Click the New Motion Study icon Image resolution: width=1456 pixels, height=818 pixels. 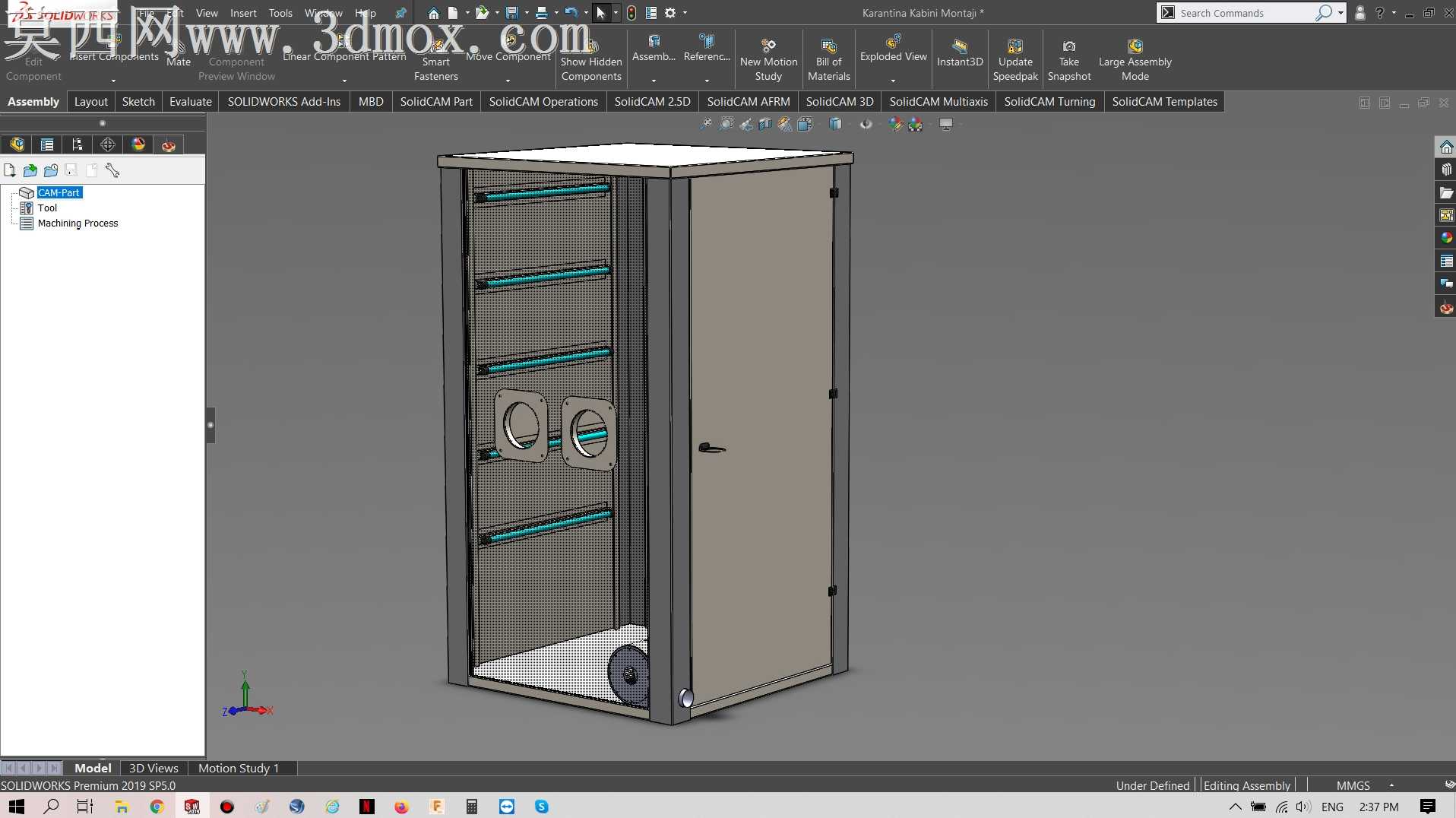pos(768,60)
